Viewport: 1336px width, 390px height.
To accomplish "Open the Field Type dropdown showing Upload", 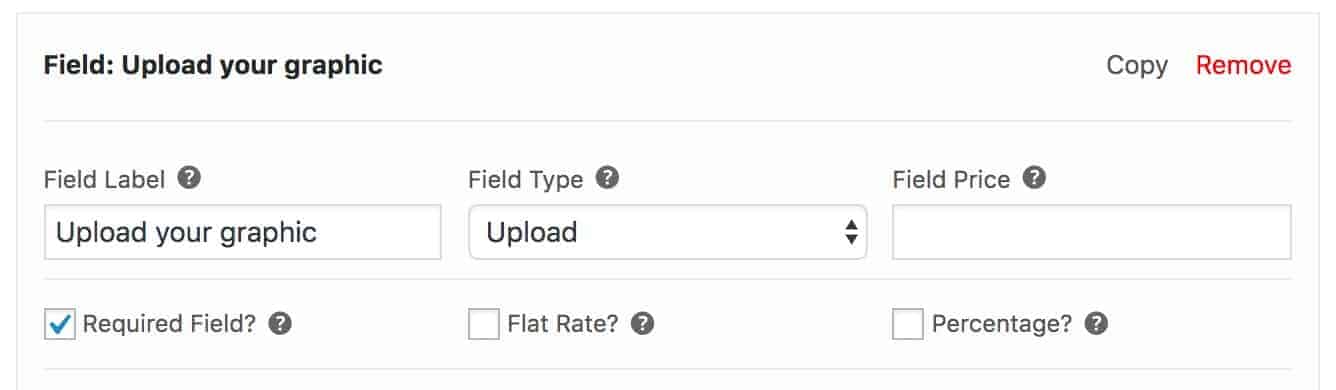I will 668,232.
